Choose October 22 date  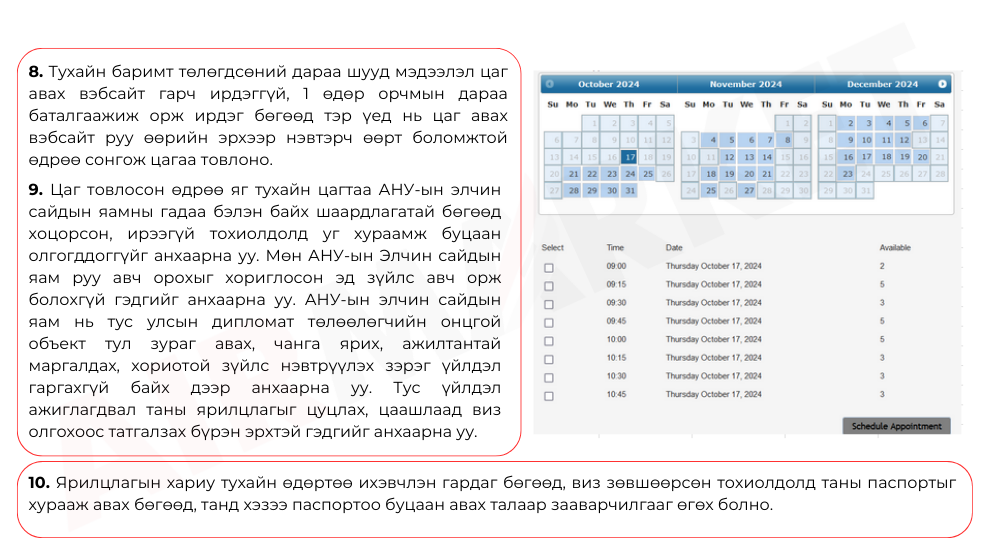pos(591,174)
